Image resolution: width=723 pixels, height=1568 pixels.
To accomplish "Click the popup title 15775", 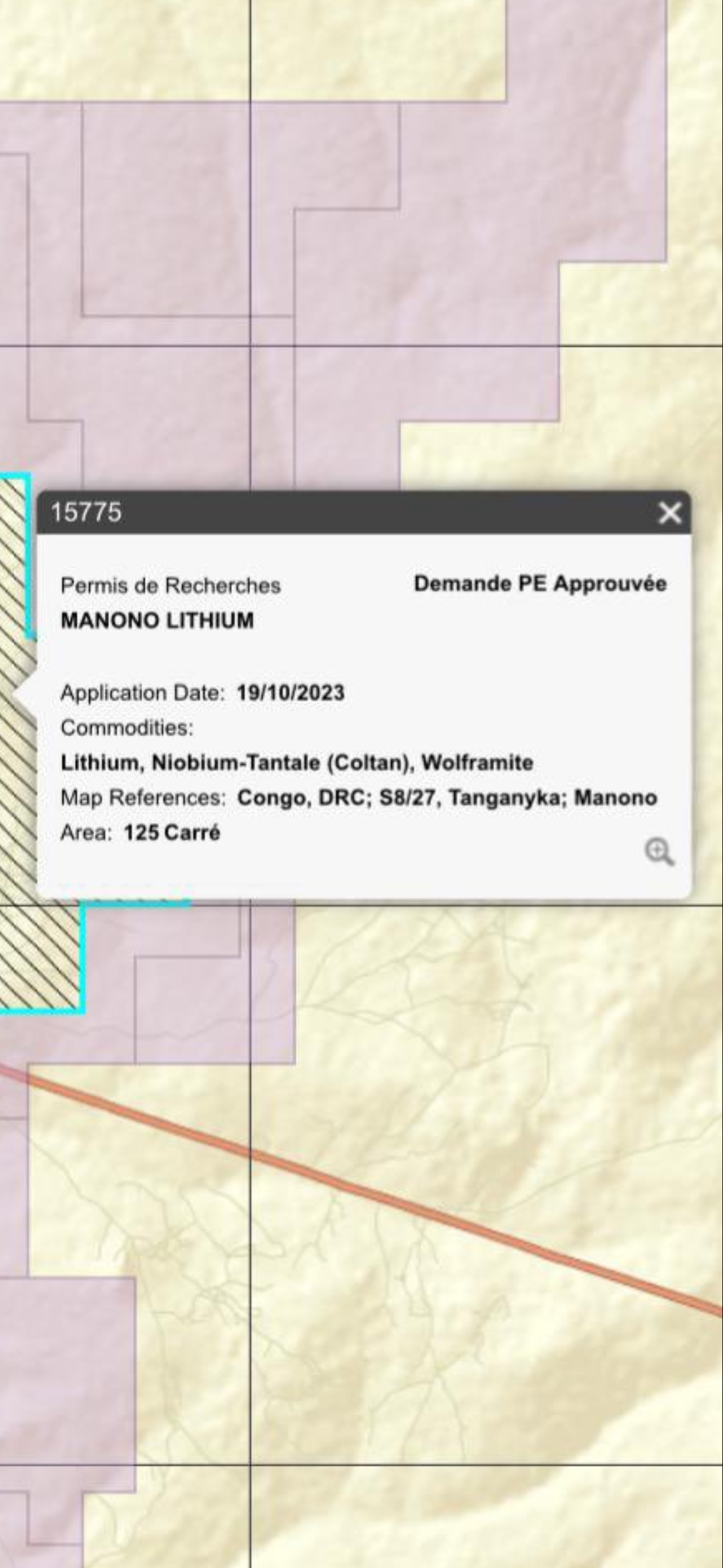I will pyautogui.click(x=86, y=513).
